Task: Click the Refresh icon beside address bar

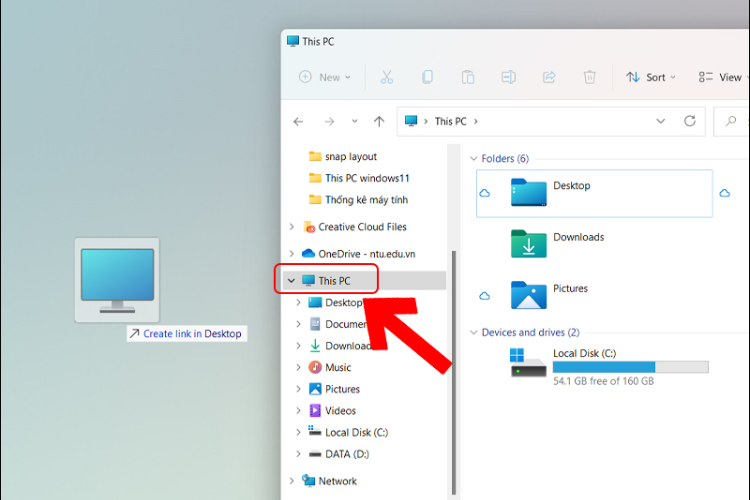Action: (x=689, y=121)
